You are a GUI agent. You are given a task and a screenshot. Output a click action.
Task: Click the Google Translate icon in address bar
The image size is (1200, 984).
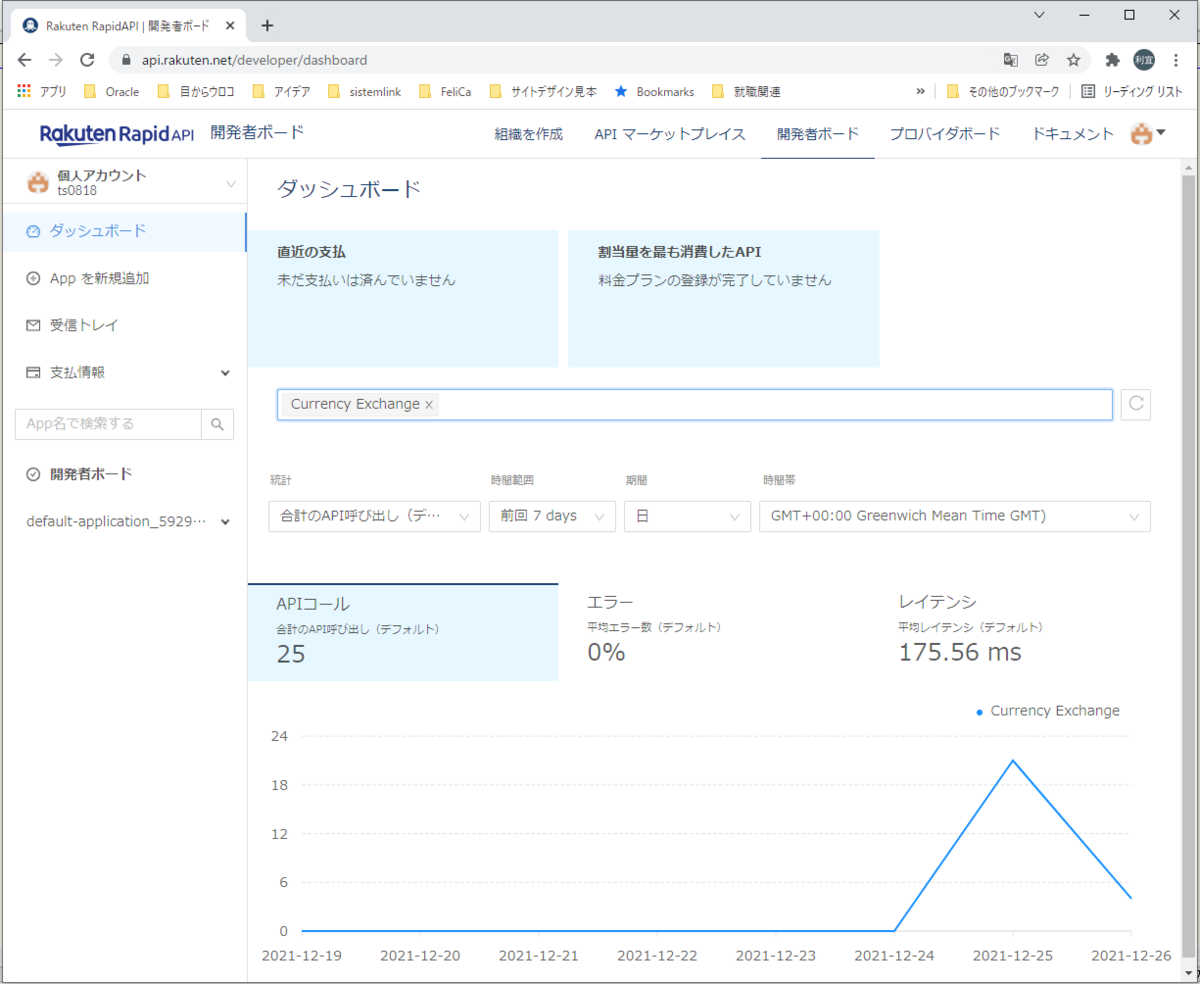pyautogui.click(x=1011, y=60)
